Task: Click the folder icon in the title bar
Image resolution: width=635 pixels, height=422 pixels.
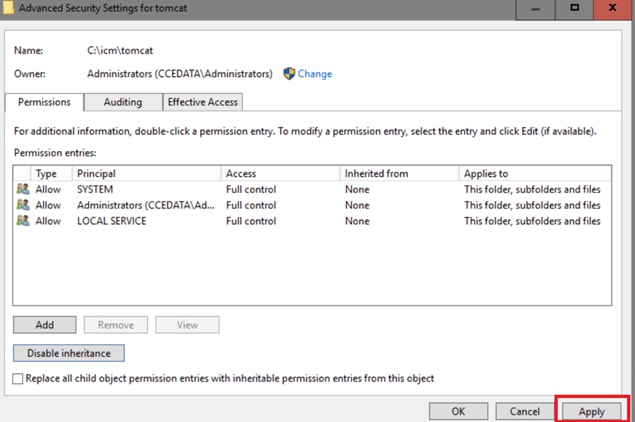Action: pyautogui.click(x=8, y=8)
